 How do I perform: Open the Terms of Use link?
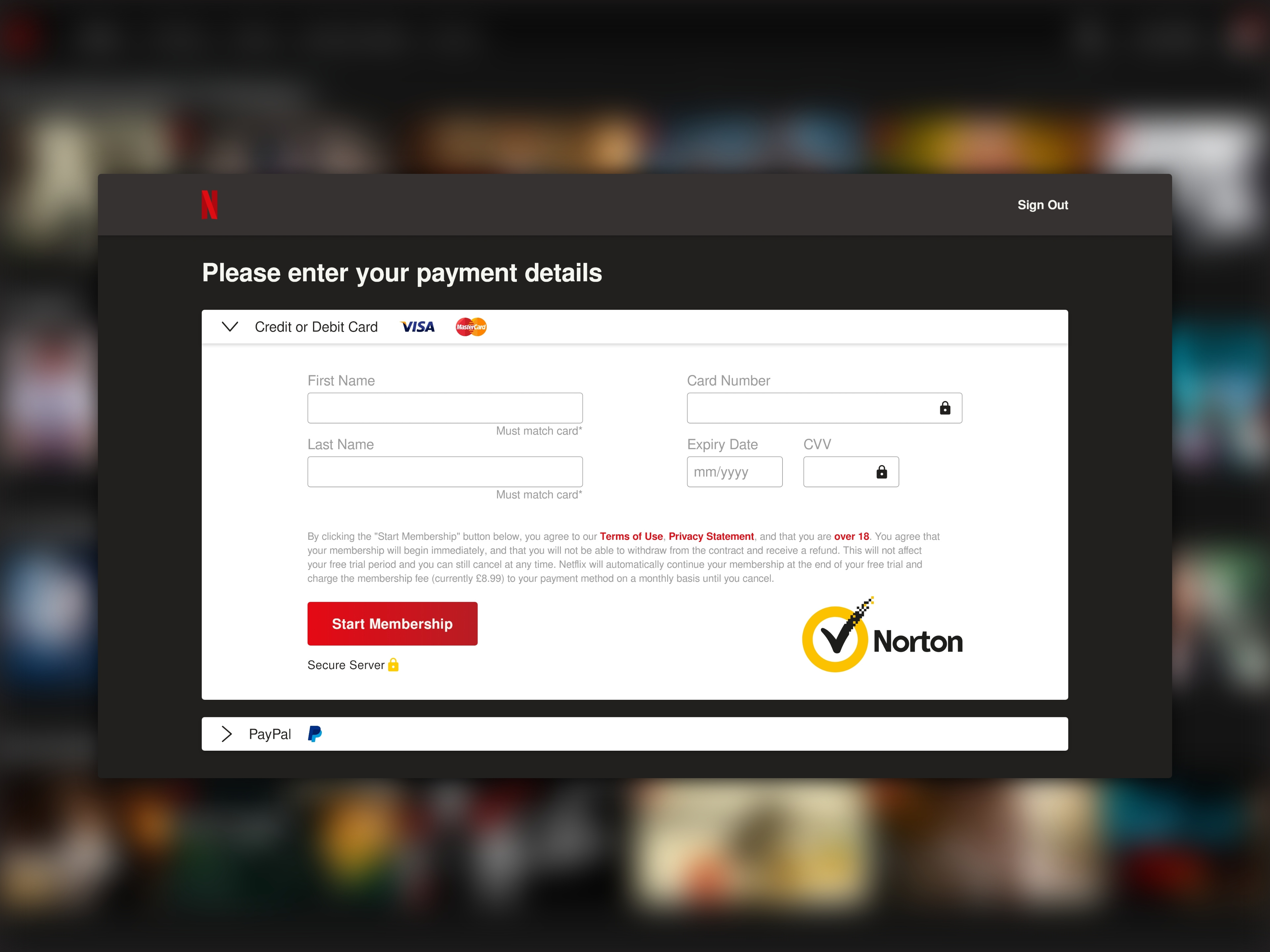(631, 536)
